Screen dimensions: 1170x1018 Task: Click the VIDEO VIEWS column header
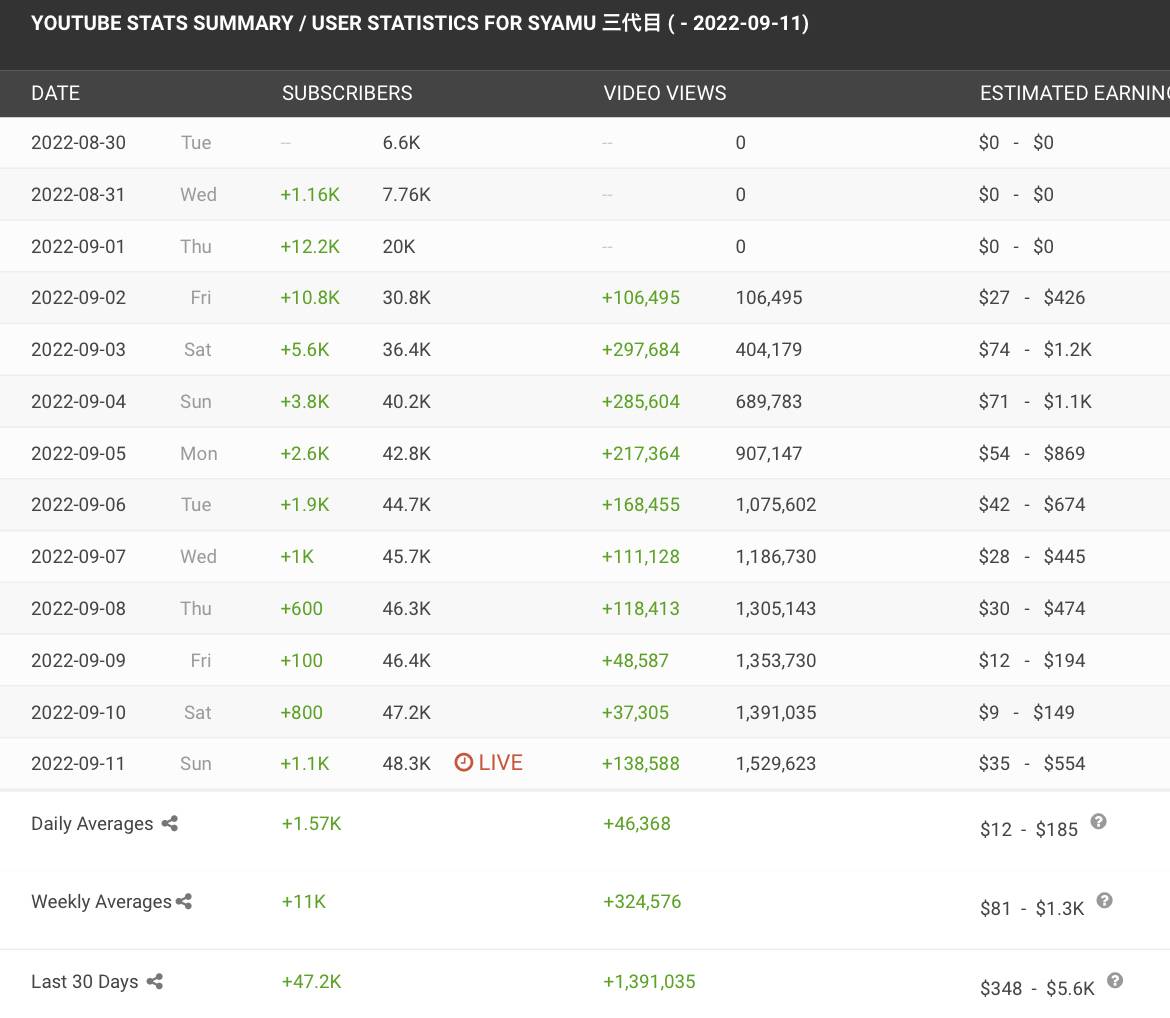[x=665, y=93]
